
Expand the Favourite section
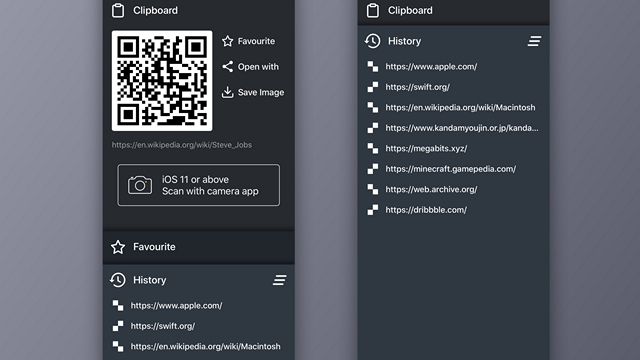(x=199, y=247)
